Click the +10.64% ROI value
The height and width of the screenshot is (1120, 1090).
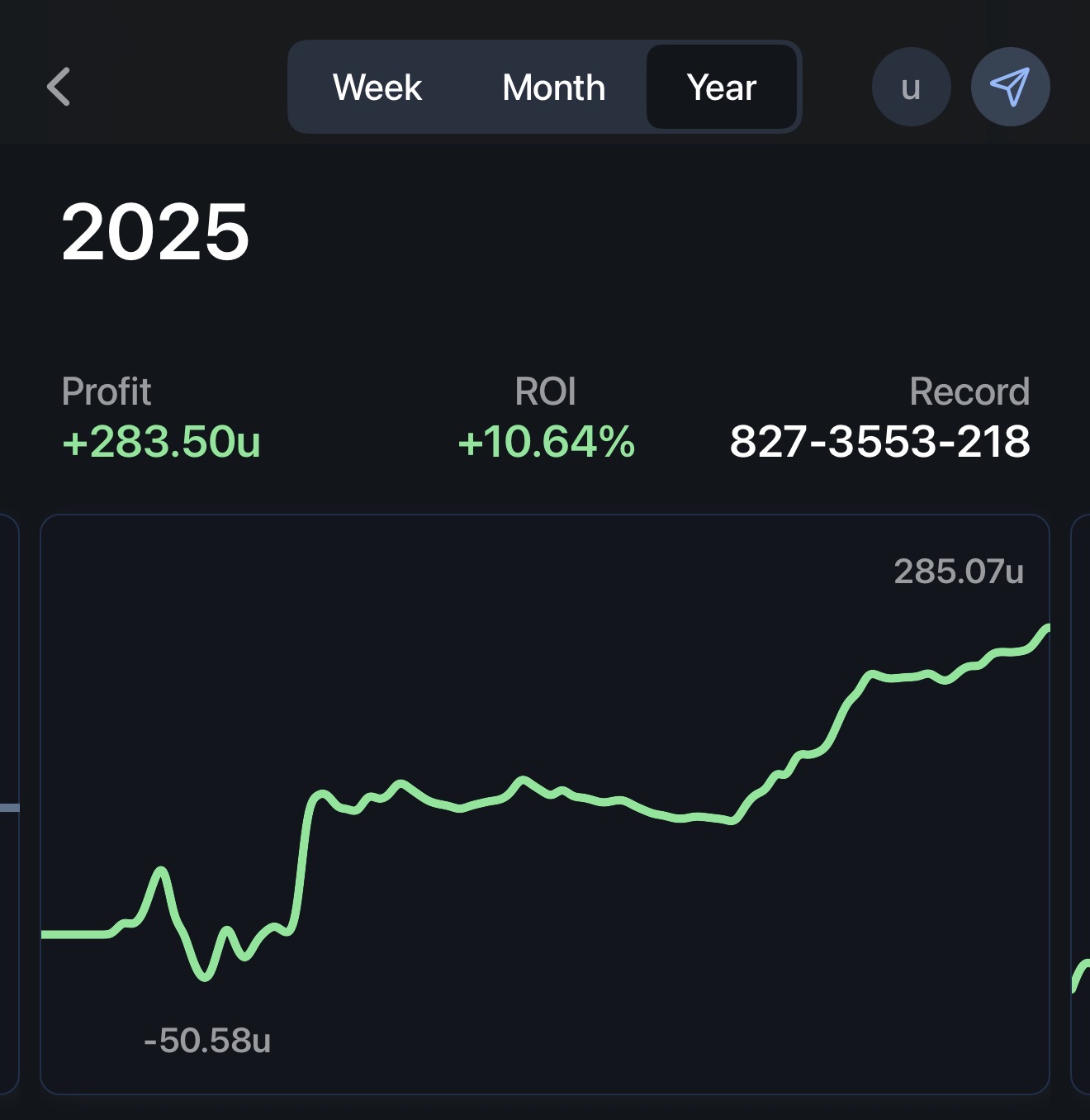(546, 441)
